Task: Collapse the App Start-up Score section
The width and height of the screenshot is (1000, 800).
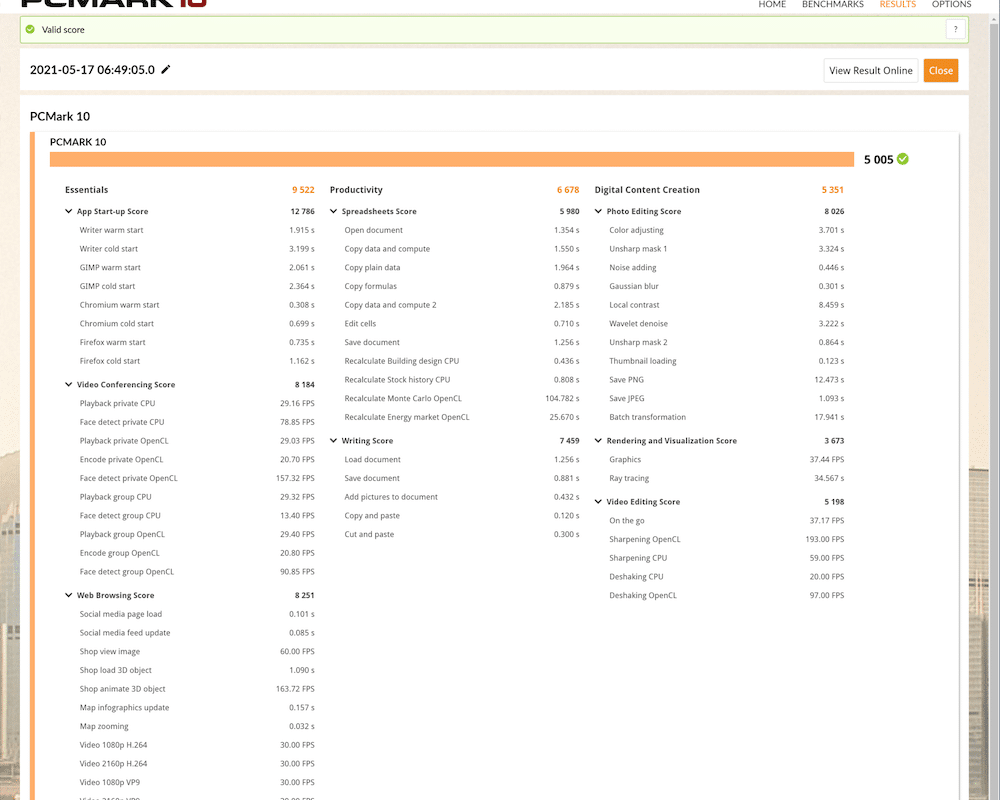Action: point(68,211)
